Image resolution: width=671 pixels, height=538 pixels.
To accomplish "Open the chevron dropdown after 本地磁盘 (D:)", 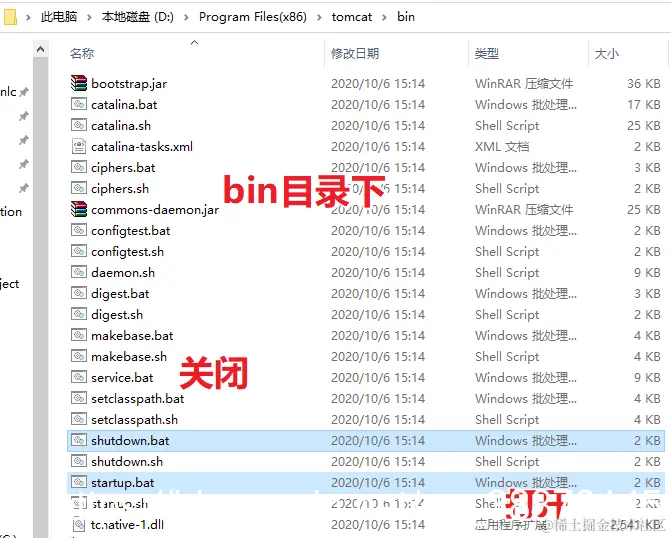I will point(186,17).
